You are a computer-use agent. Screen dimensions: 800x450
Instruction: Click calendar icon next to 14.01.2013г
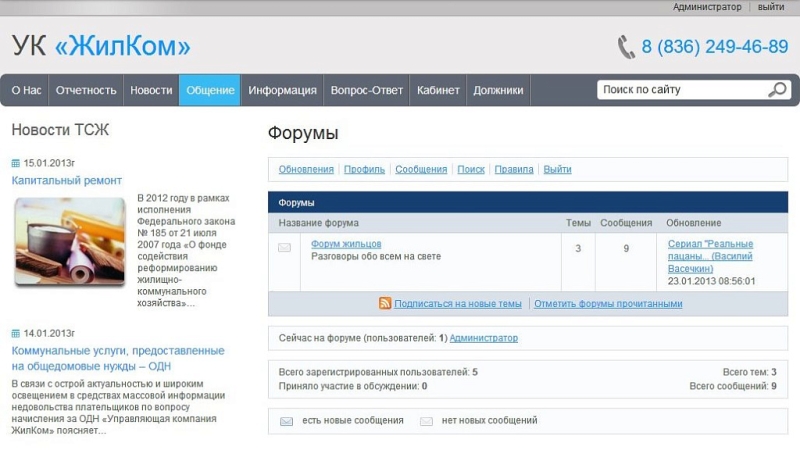[x=16, y=333]
